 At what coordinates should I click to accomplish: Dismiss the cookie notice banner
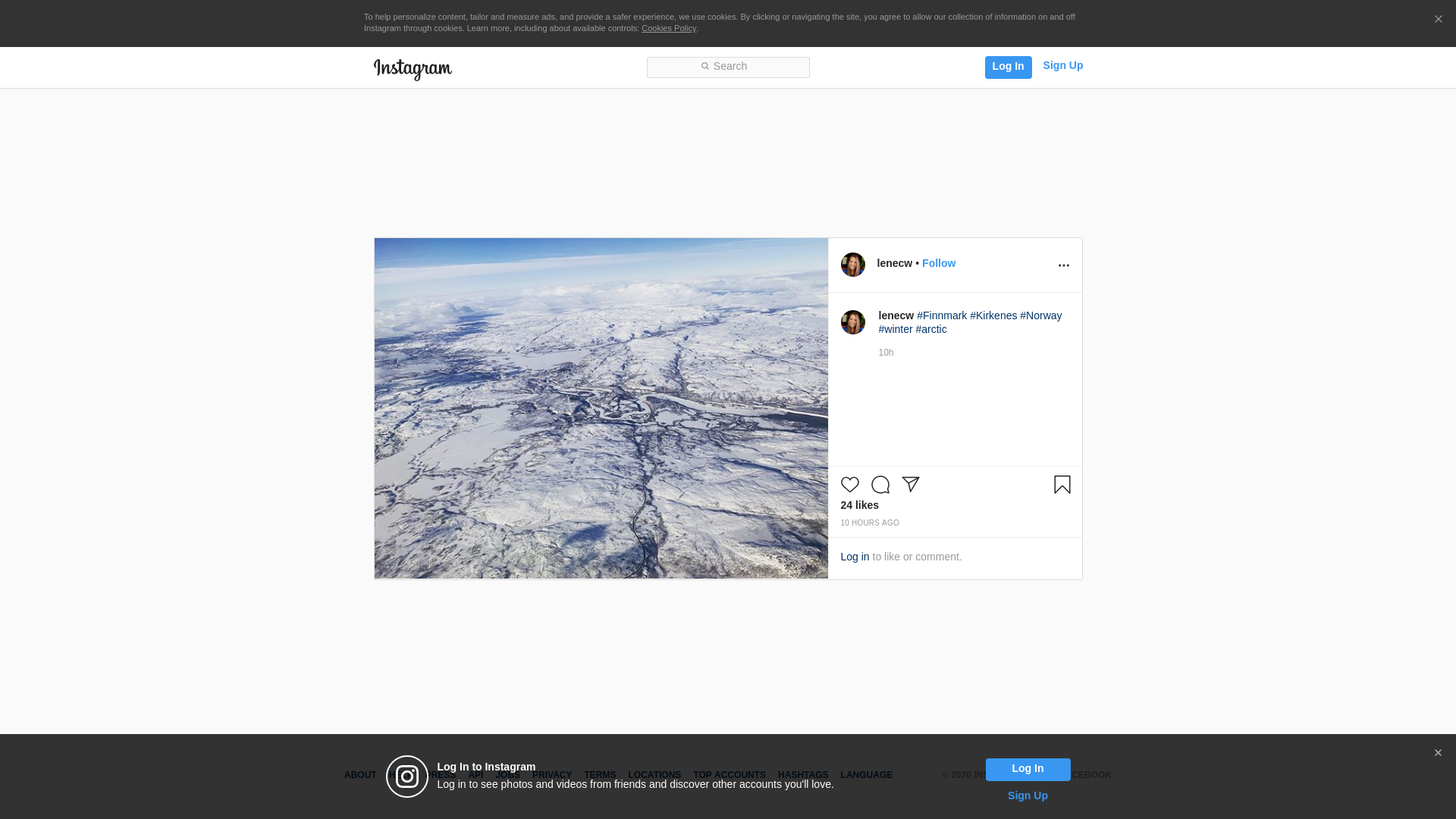1438,20
